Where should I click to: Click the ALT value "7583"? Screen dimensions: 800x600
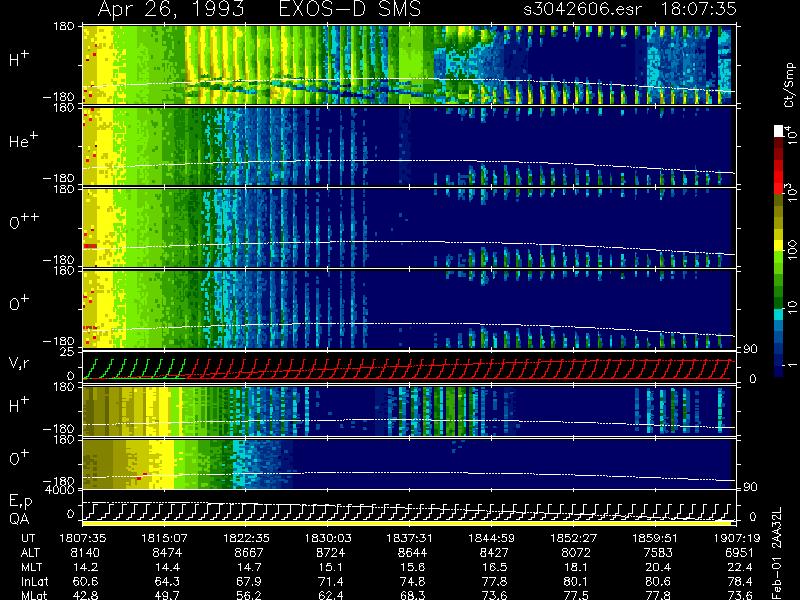pyautogui.click(x=658, y=553)
